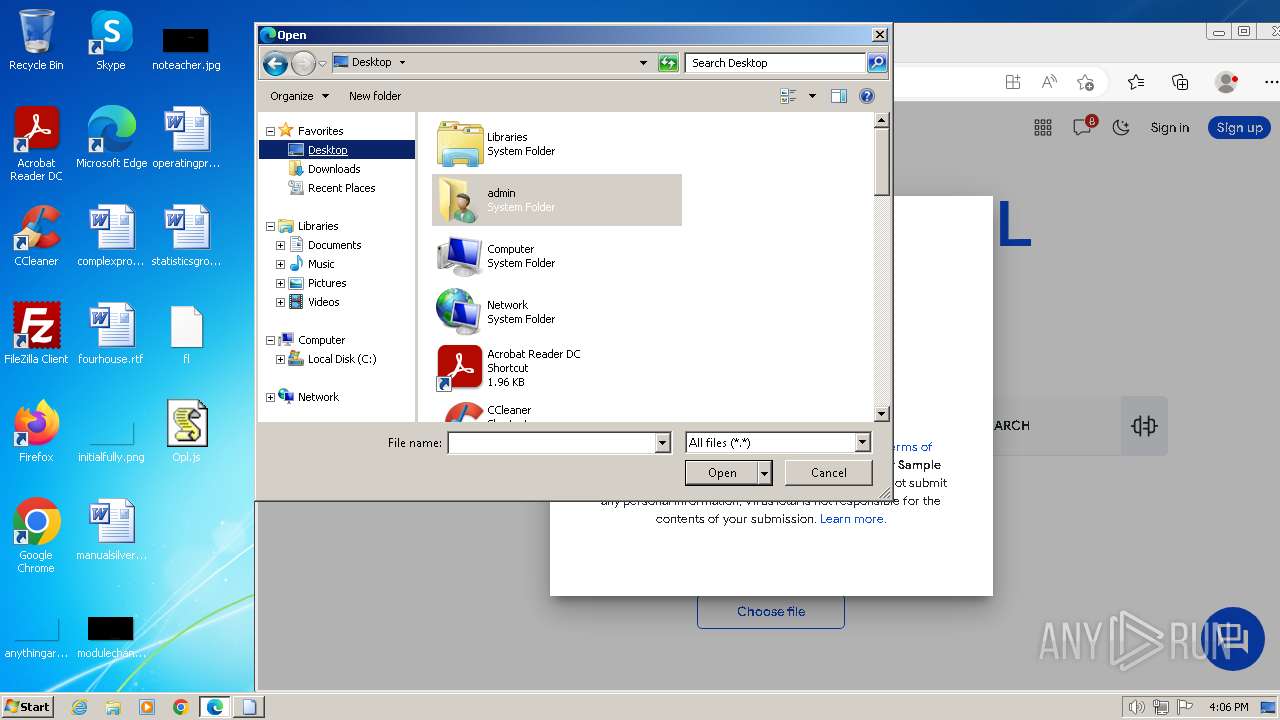
Task: Click the Open button split arrow
Action: pyautogui.click(x=765, y=473)
